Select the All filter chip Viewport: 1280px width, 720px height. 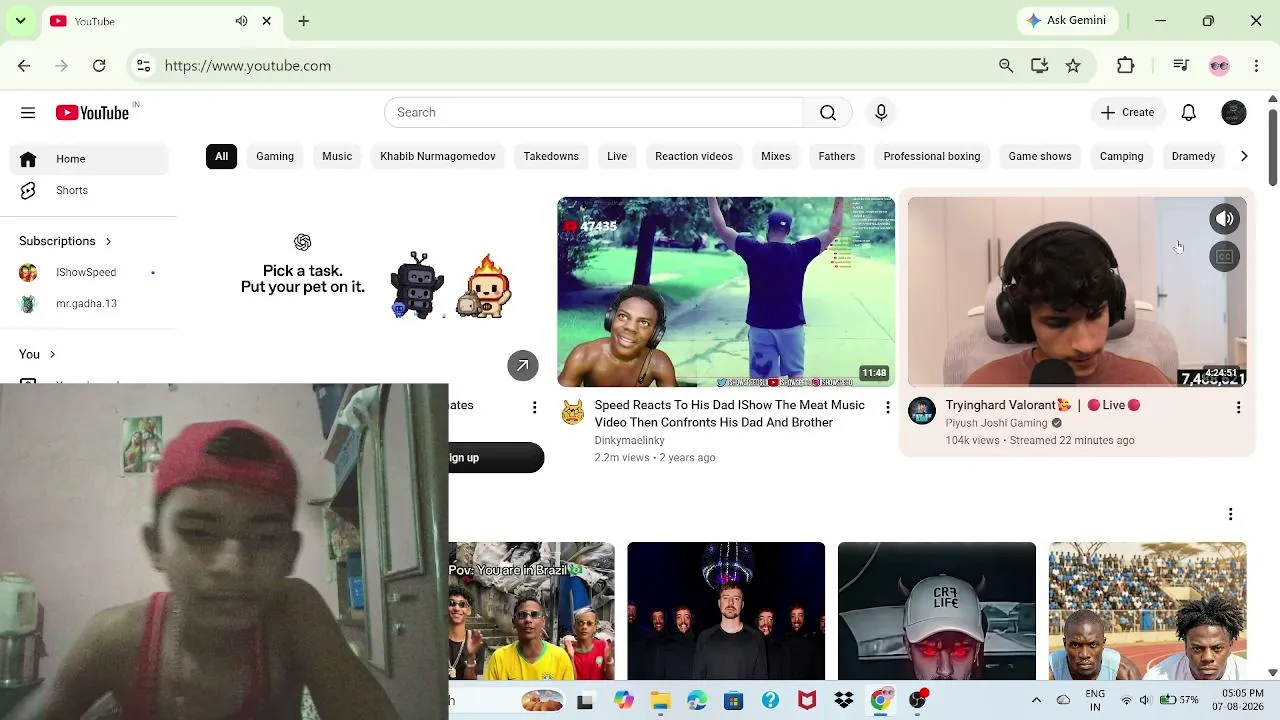pyautogui.click(x=221, y=156)
